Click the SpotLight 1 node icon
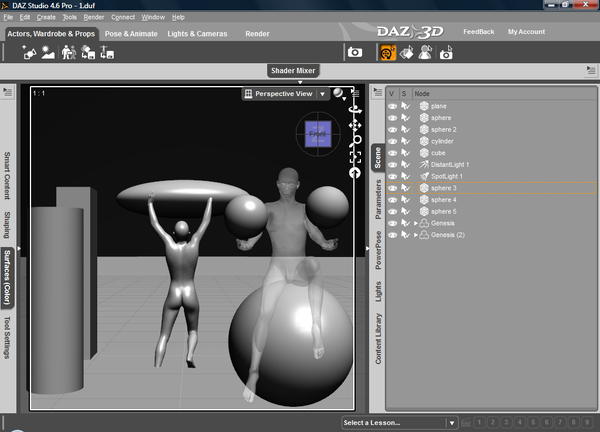The width and height of the screenshot is (600, 432). tap(424, 176)
